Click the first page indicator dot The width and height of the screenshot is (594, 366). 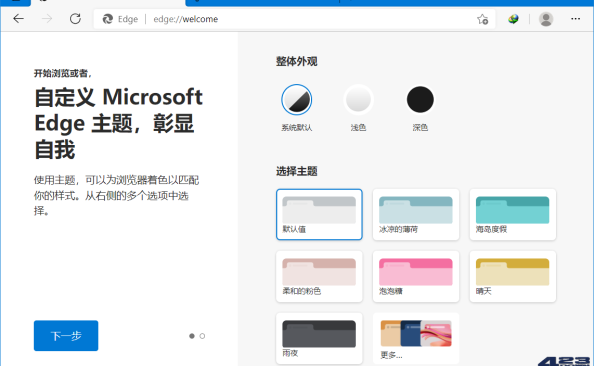pyautogui.click(x=192, y=336)
